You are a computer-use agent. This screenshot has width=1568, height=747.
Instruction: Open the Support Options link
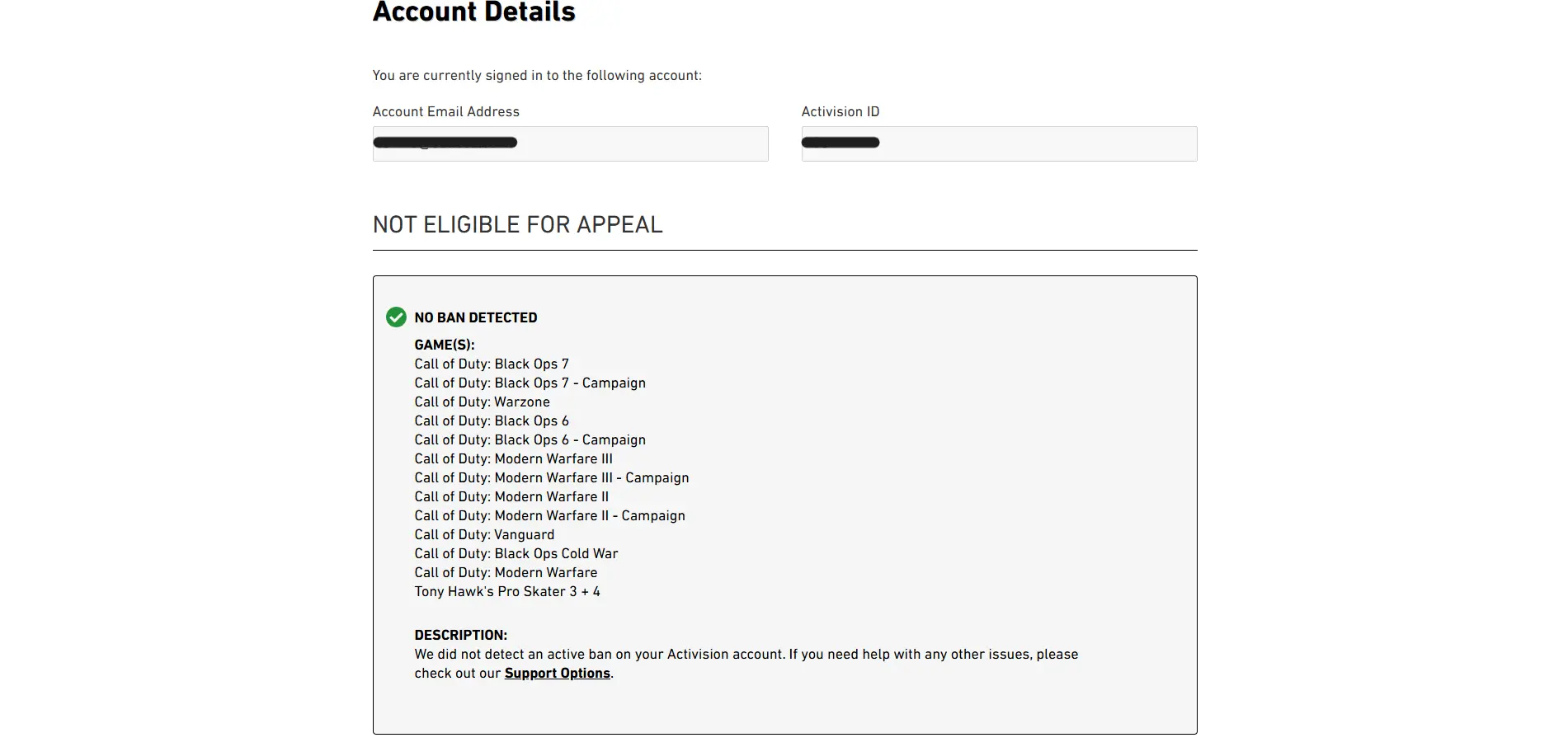[558, 673]
